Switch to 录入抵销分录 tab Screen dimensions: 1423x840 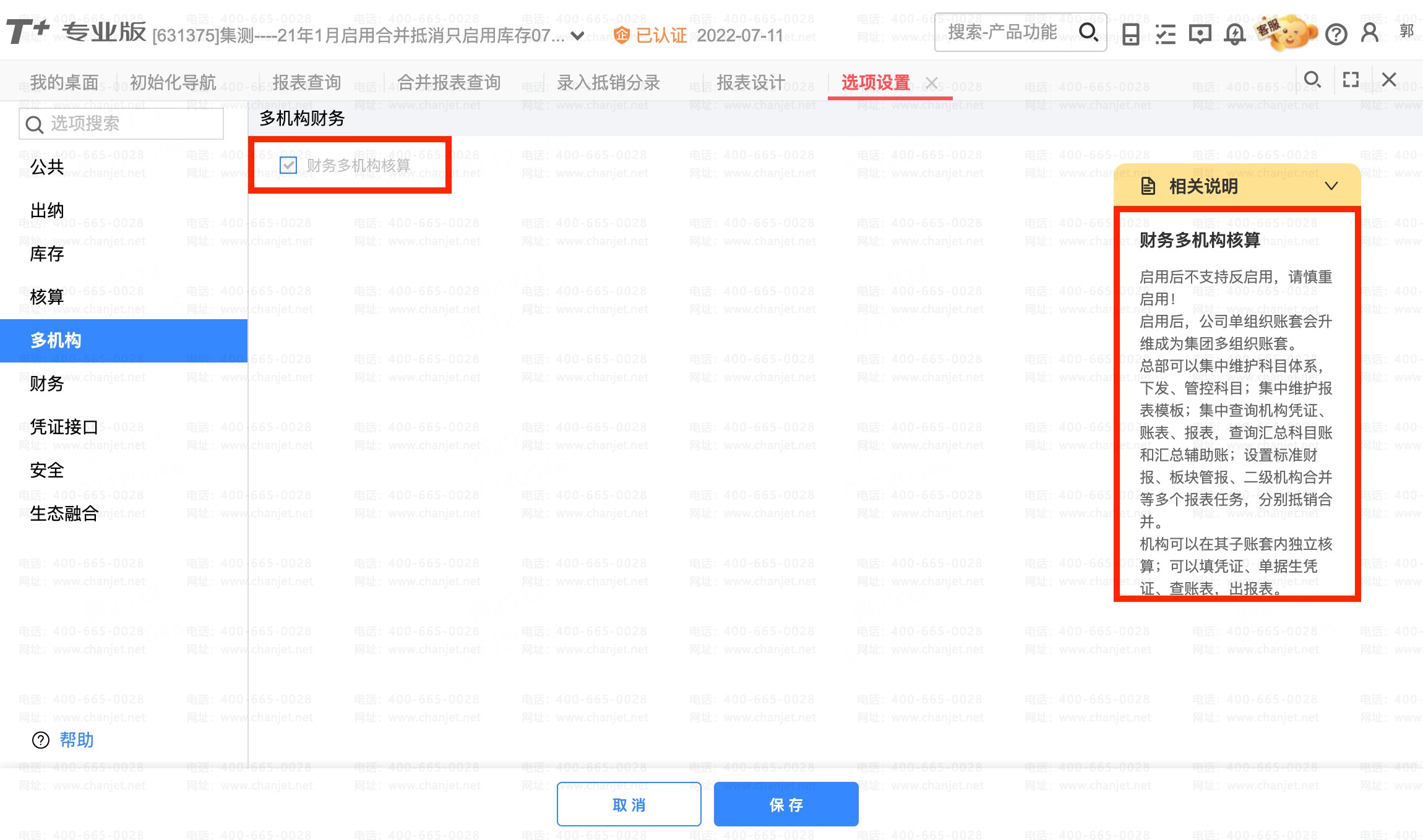pos(609,82)
